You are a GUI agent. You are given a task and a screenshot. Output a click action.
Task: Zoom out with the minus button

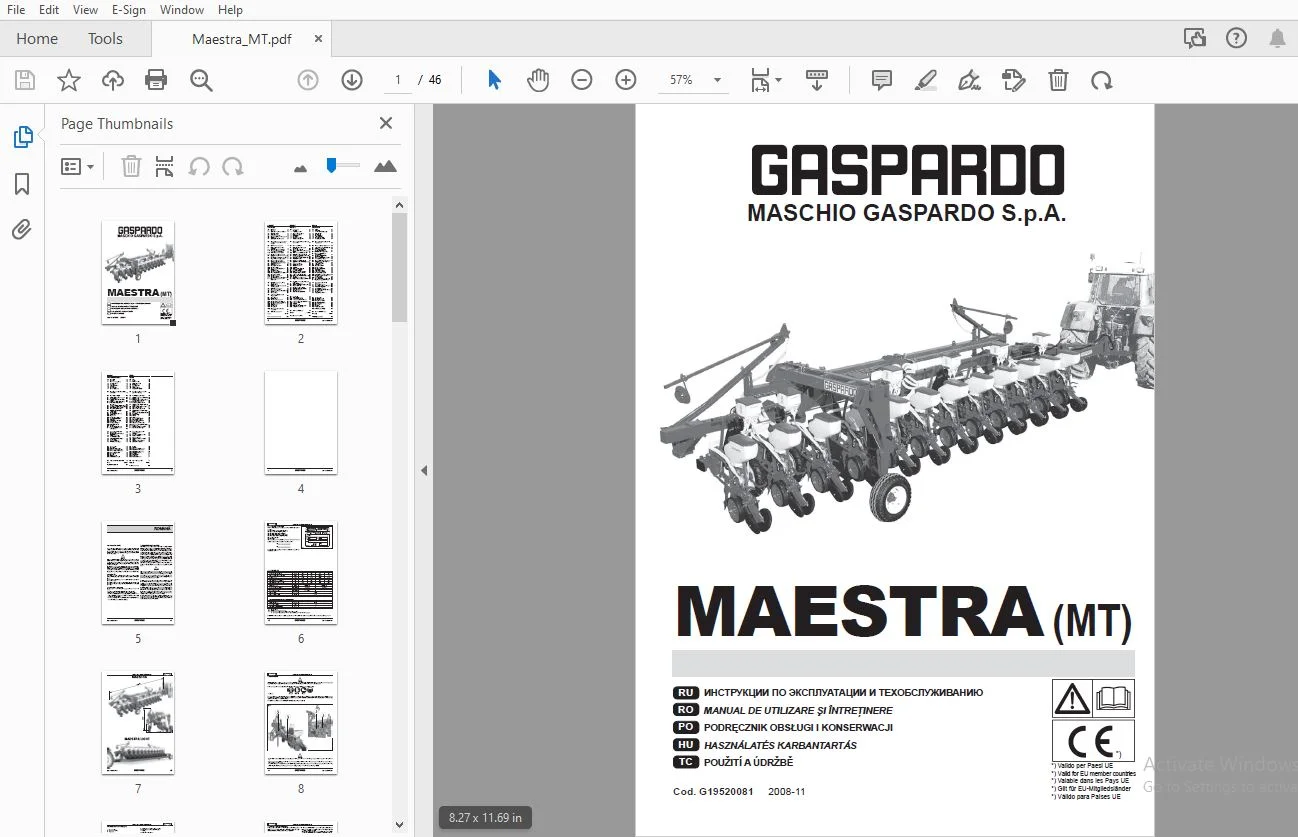click(582, 80)
